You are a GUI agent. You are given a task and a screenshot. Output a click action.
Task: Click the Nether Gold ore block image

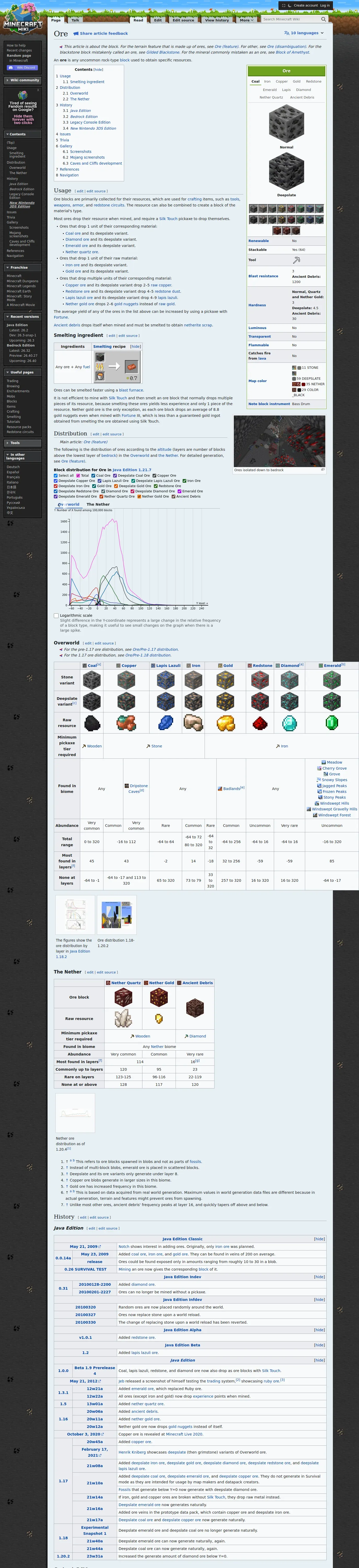click(159, 998)
